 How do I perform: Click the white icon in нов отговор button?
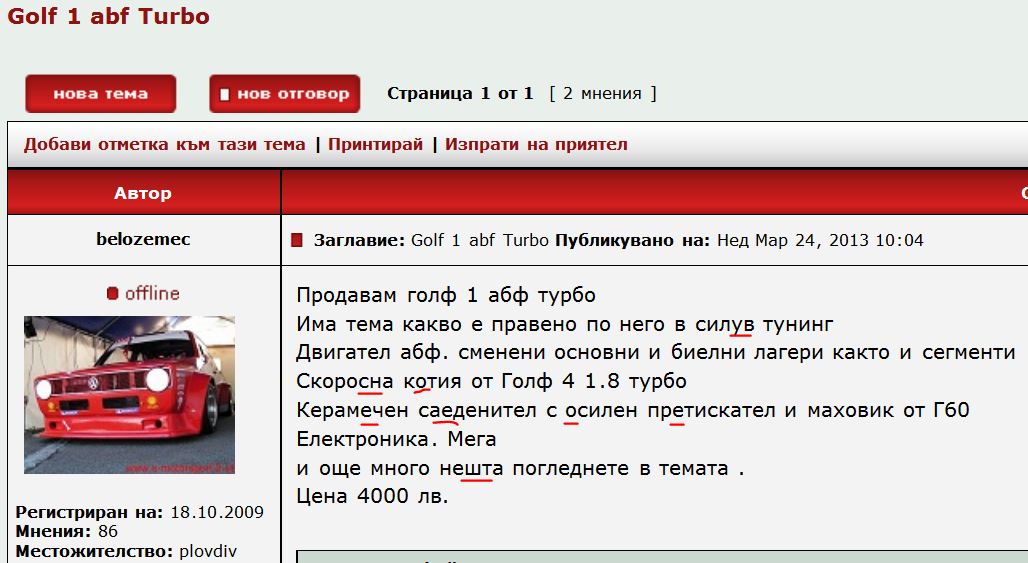point(225,94)
